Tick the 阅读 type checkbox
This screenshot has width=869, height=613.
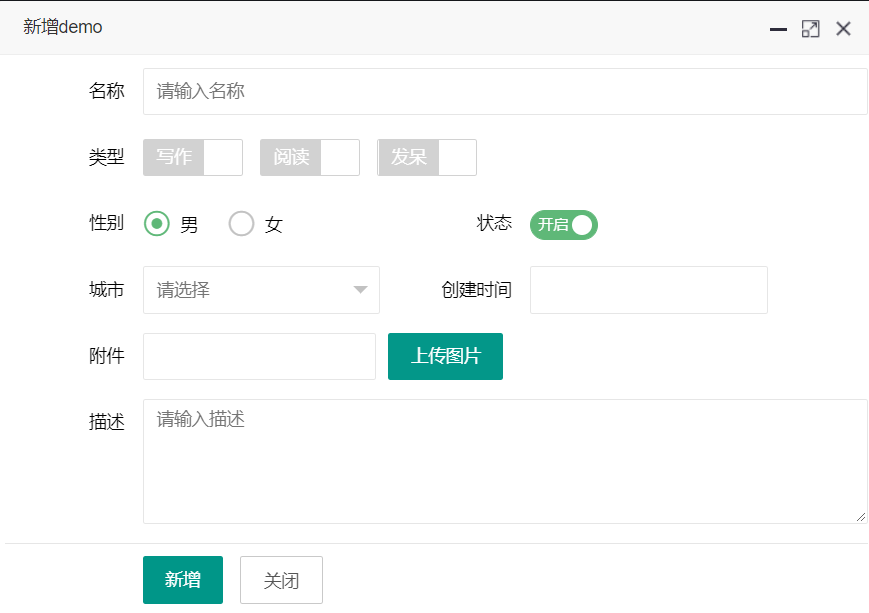[310, 158]
